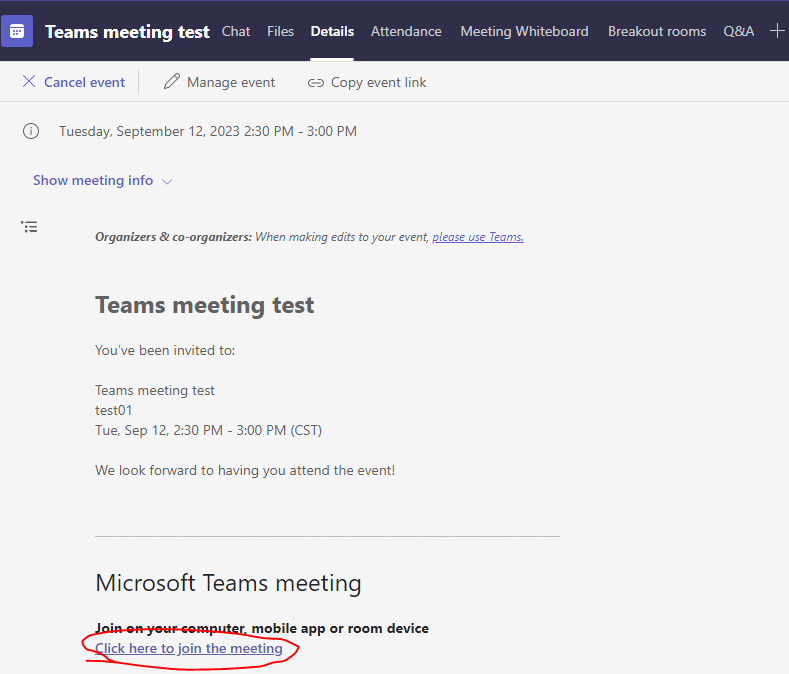Open the Files tab

click(280, 31)
